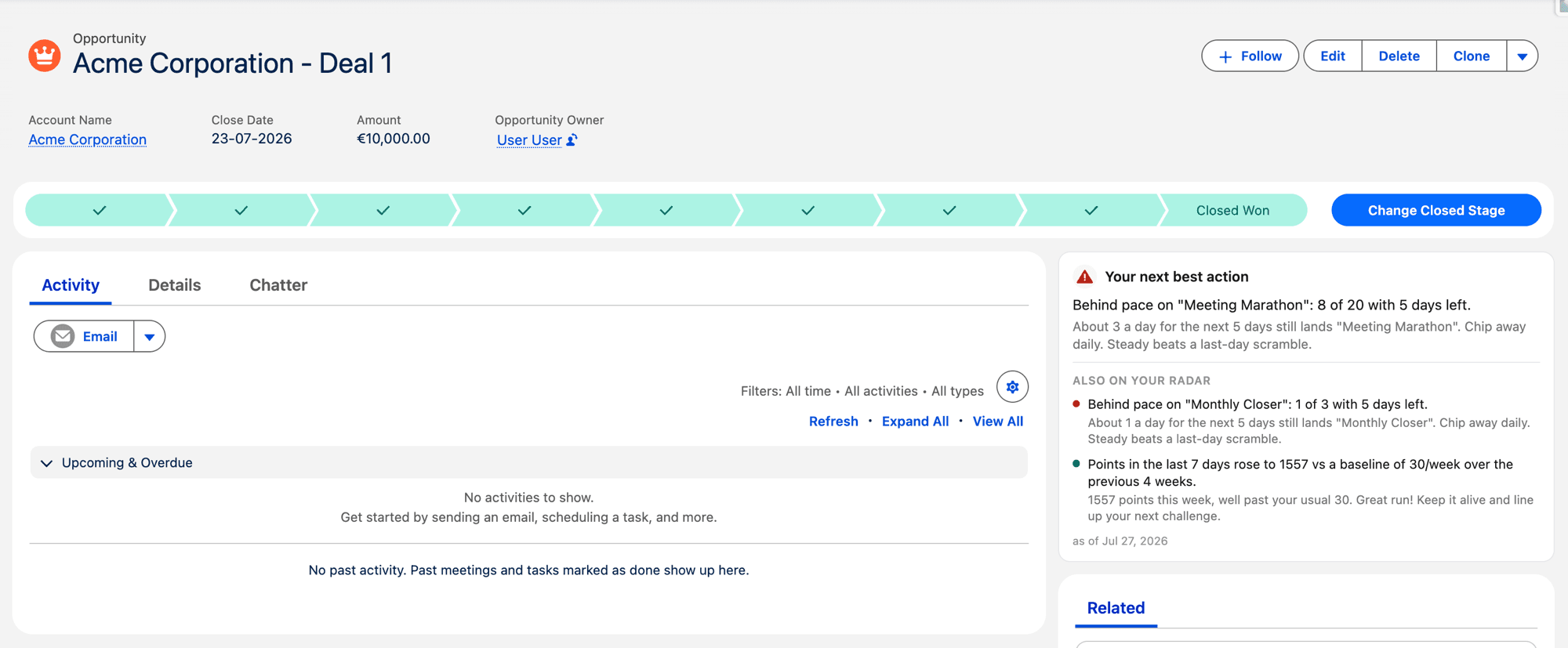Screen dimensions: 1568x648
Task: Switch to the Details tab
Action: [x=175, y=285]
